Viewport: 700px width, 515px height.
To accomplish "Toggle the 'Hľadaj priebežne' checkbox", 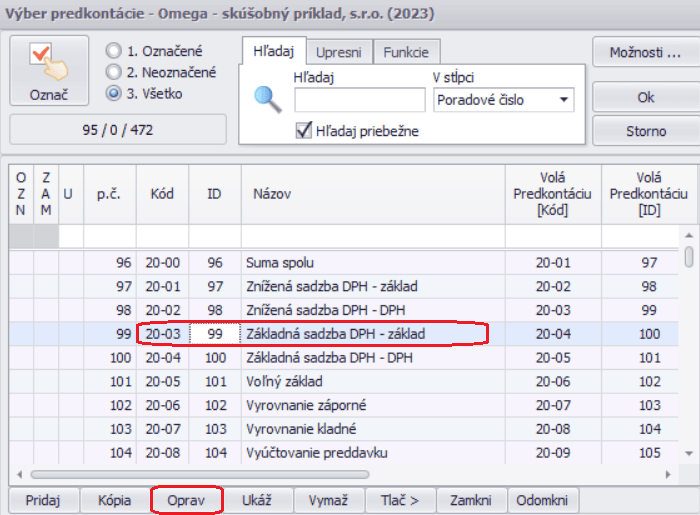I will point(305,130).
